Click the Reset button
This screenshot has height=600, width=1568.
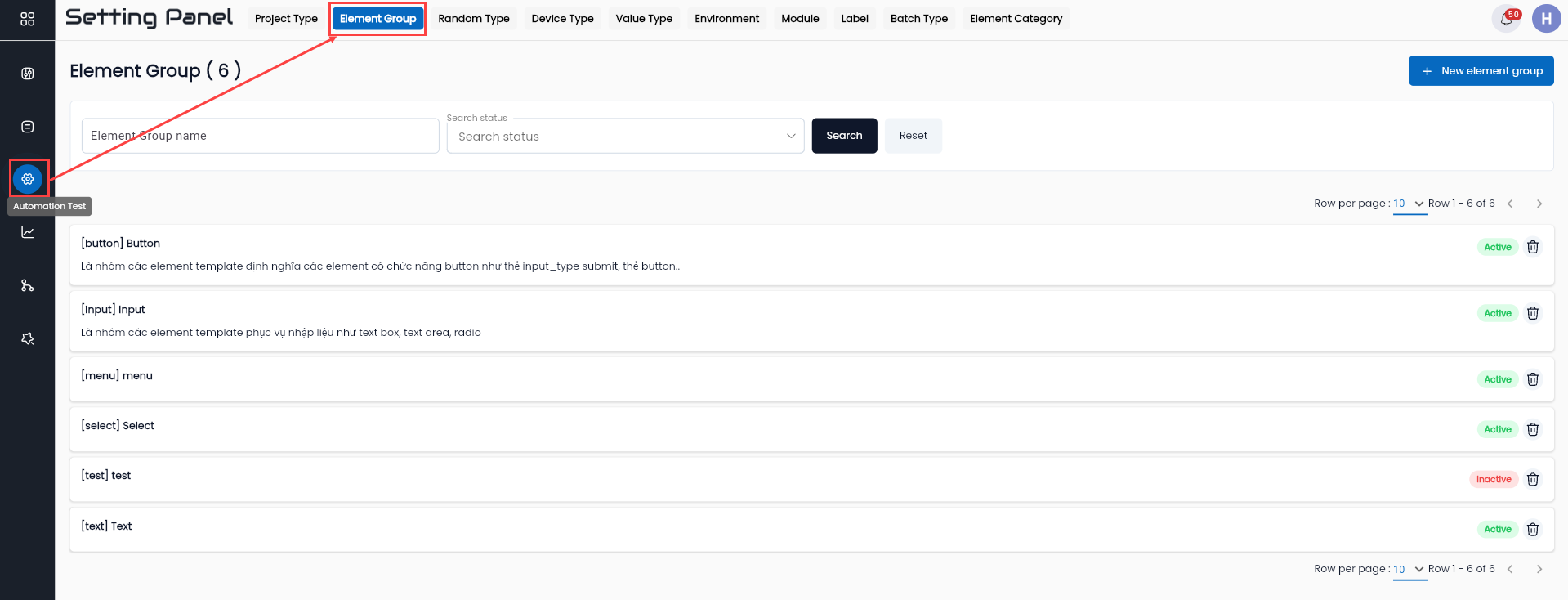pos(914,136)
